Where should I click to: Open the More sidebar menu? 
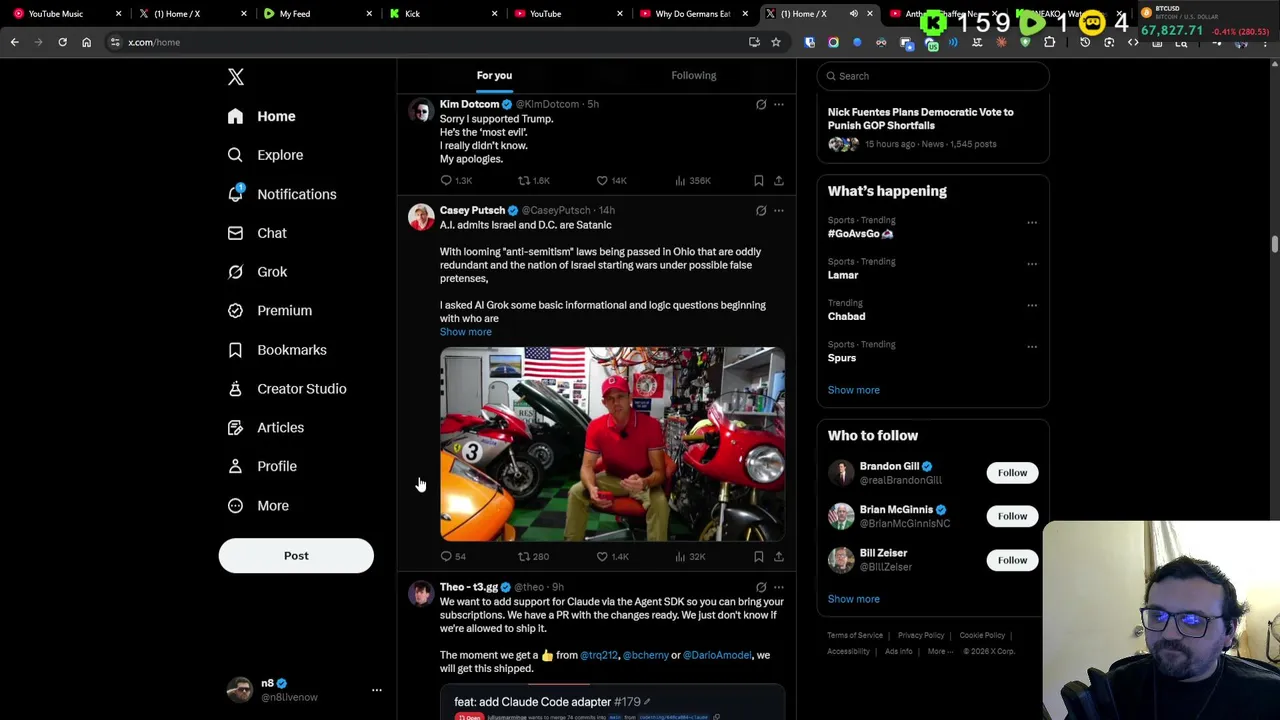point(258,505)
